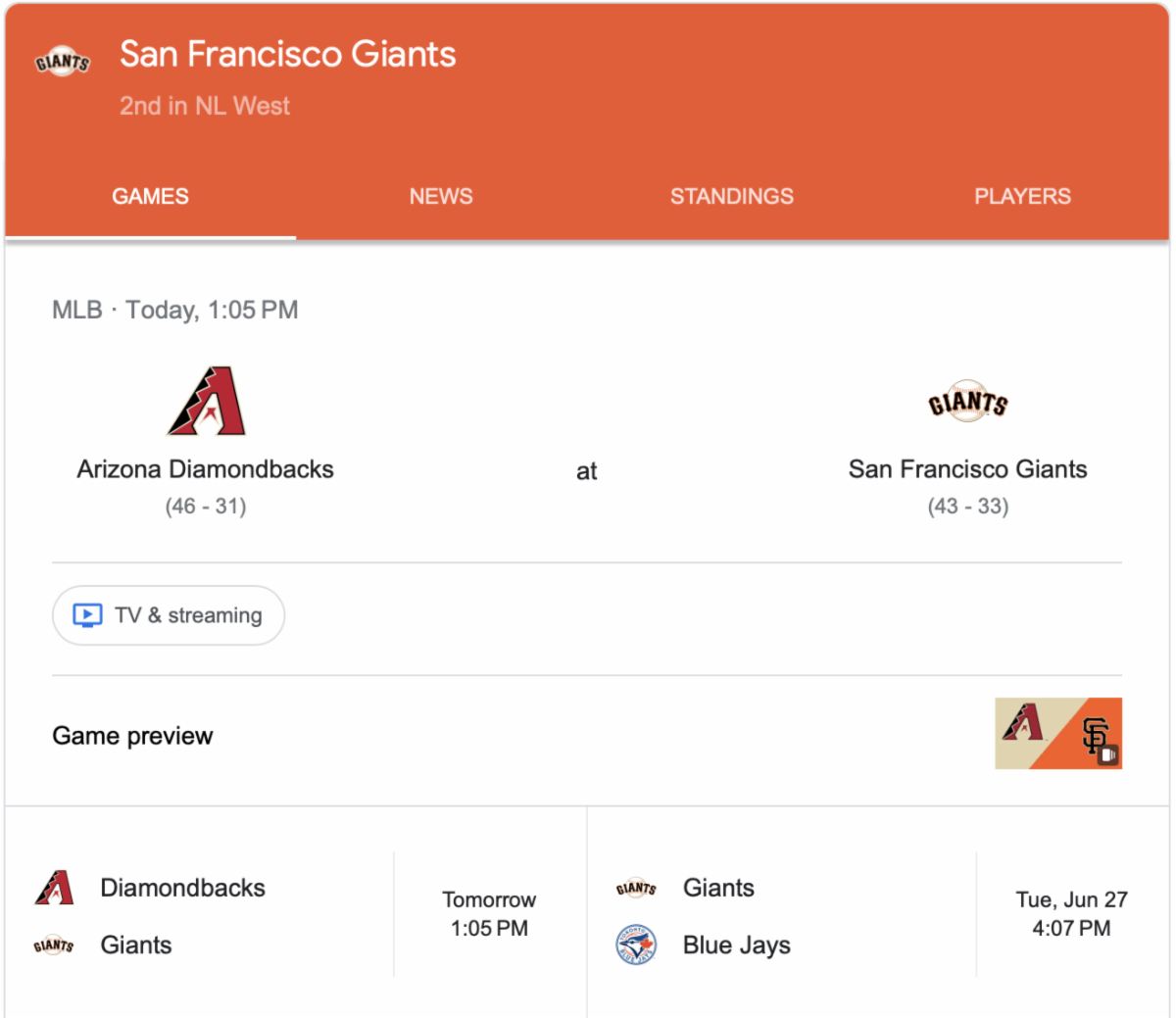Image resolution: width=1176 pixels, height=1018 pixels.
Task: Click the Giants icon in the Jun 27 game
Action: 635,889
